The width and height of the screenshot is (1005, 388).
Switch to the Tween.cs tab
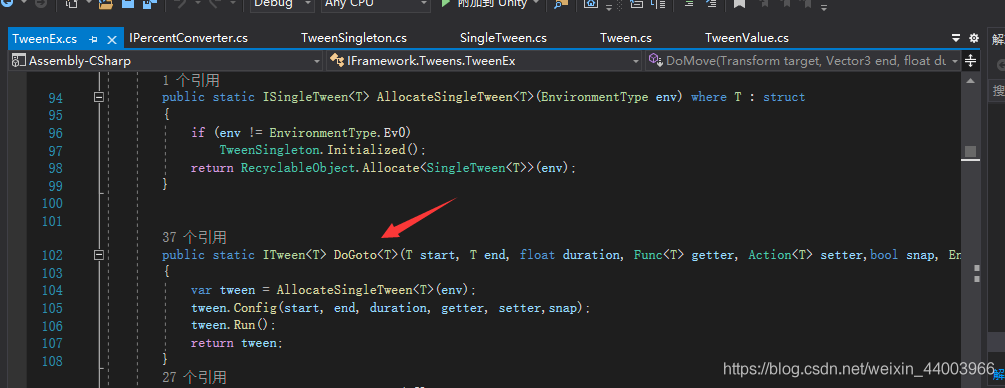[626, 38]
